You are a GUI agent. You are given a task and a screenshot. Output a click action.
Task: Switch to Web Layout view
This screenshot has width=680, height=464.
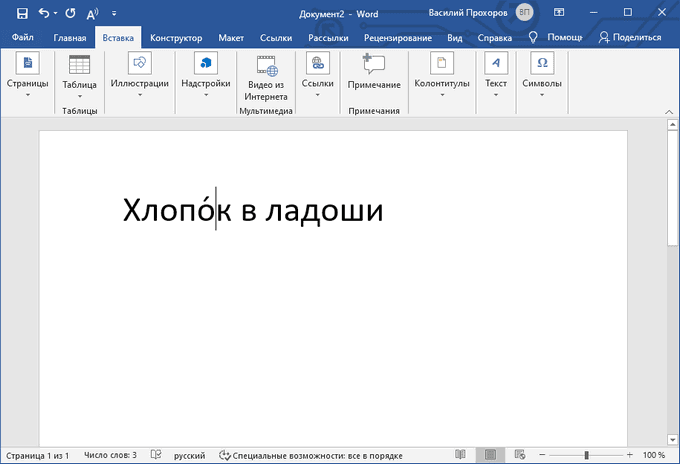pyautogui.click(x=520, y=454)
